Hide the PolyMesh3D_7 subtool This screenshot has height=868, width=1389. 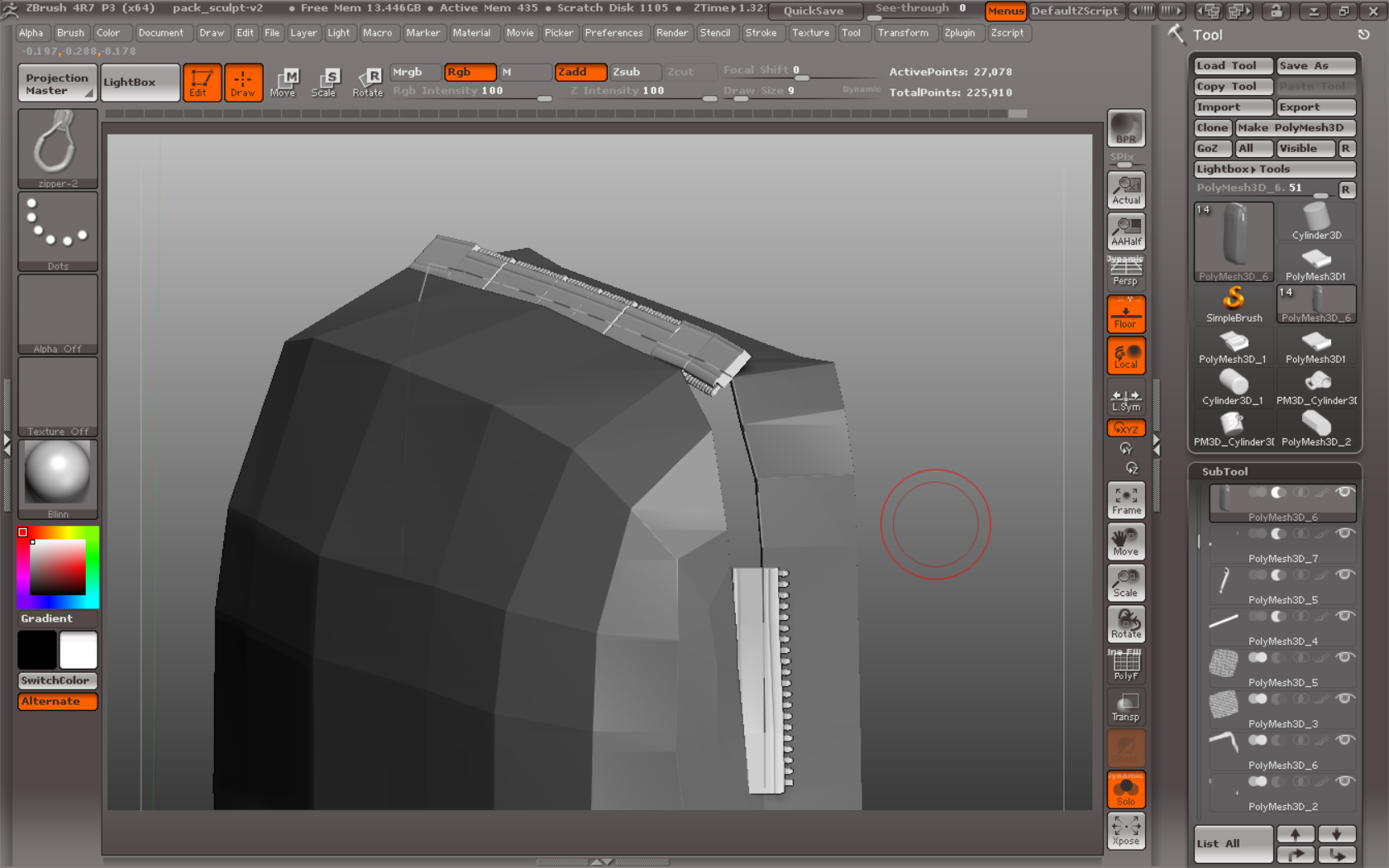(x=1344, y=533)
